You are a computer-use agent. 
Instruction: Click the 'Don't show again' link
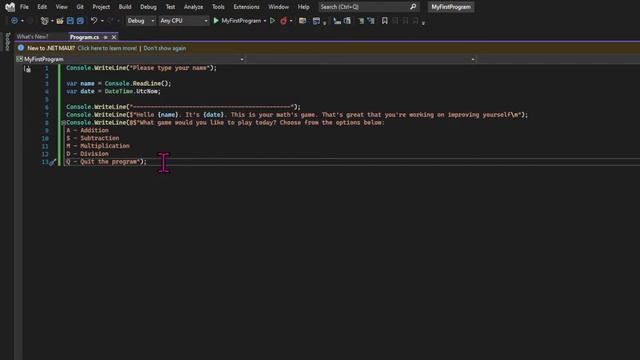tap(165, 48)
